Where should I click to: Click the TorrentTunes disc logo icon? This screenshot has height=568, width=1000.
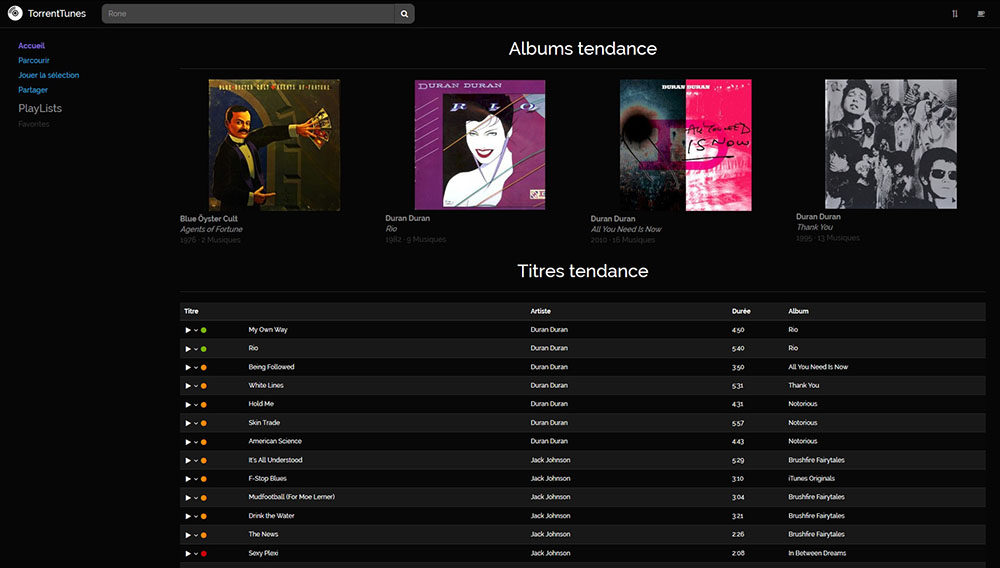15,13
